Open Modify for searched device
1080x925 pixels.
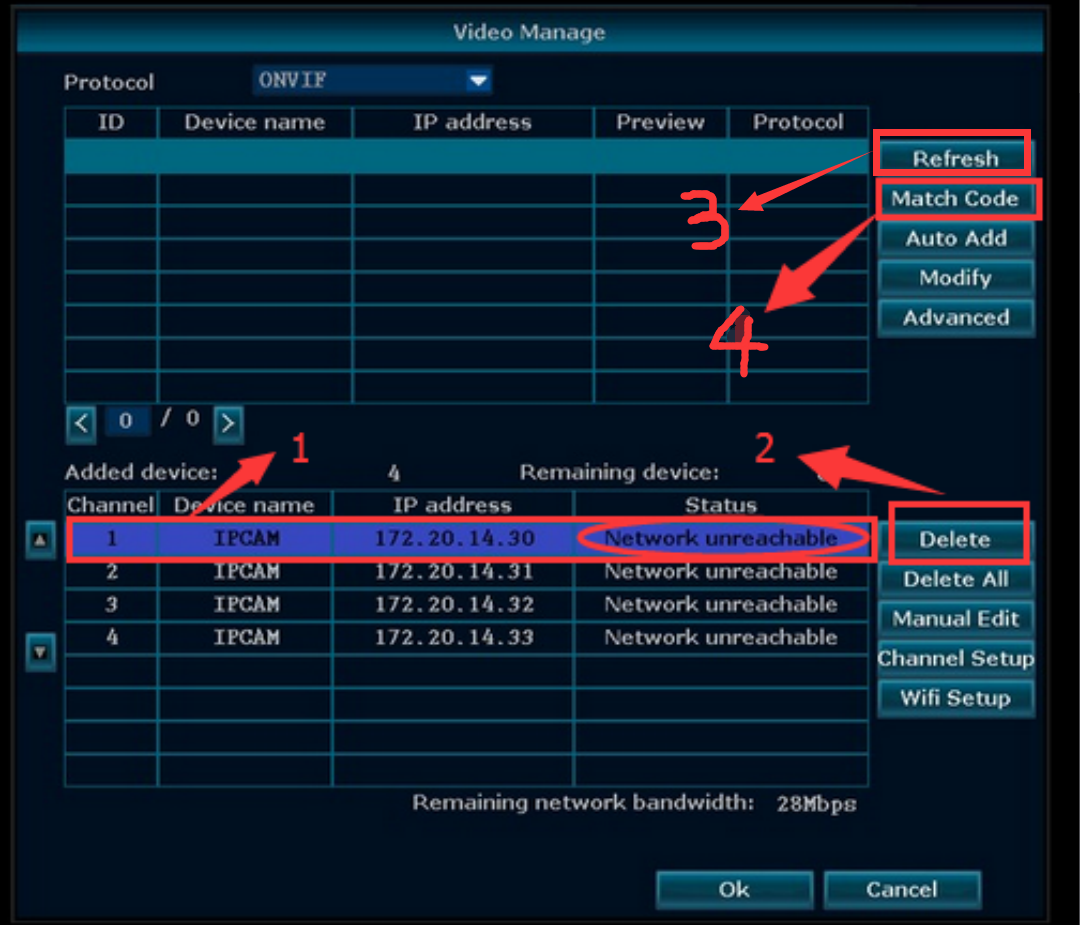956,278
